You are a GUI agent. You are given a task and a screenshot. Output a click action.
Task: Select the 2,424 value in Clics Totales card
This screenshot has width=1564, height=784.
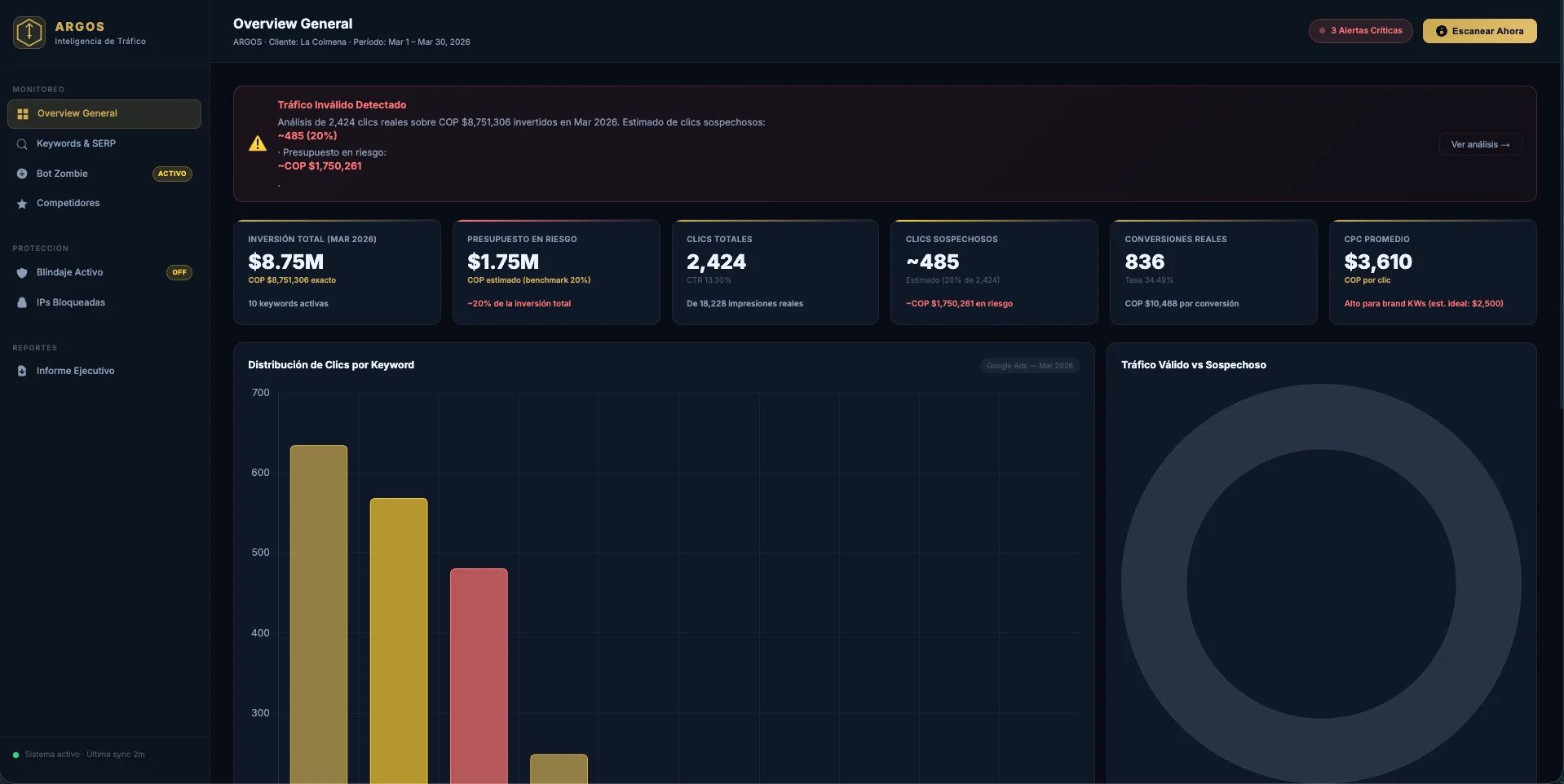[x=716, y=262]
